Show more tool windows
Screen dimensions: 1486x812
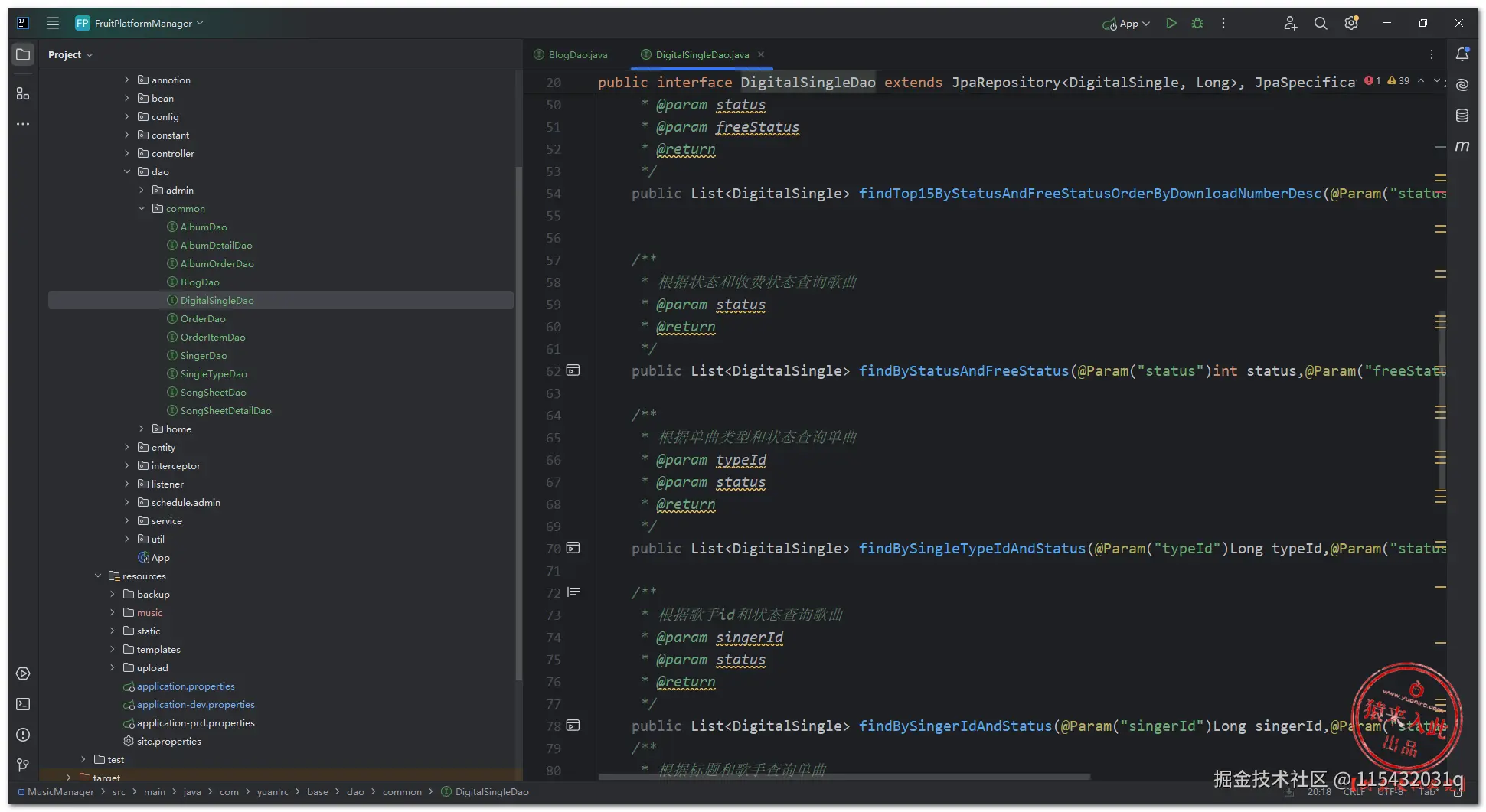pyautogui.click(x=23, y=123)
